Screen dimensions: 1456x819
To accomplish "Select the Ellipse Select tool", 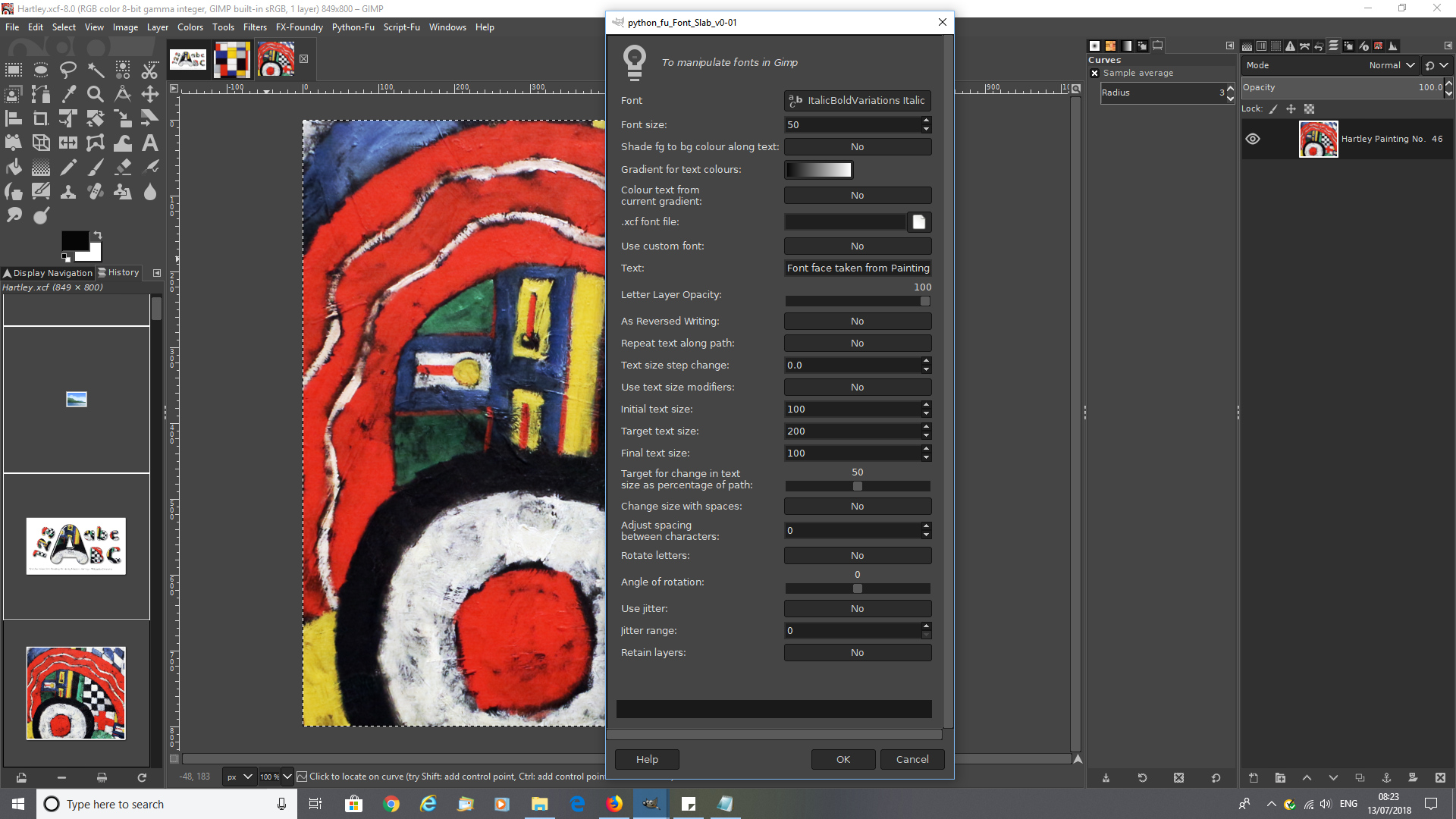I will pos(41,71).
